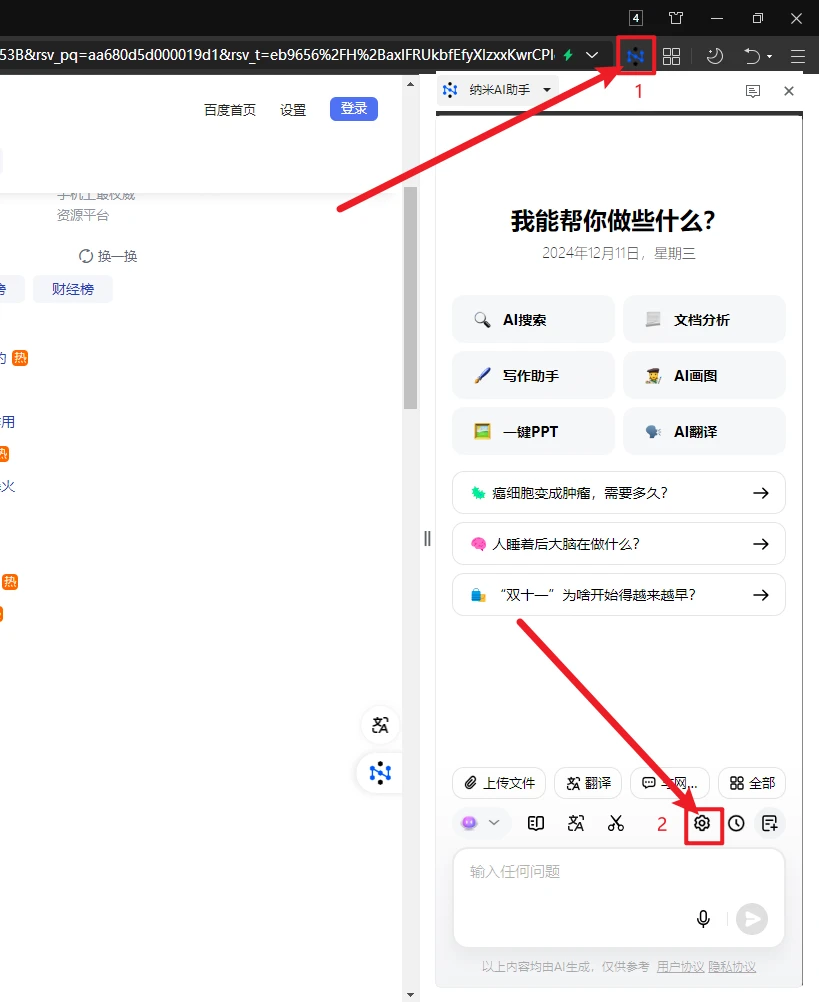Click the 百度首页 link

tap(230, 110)
